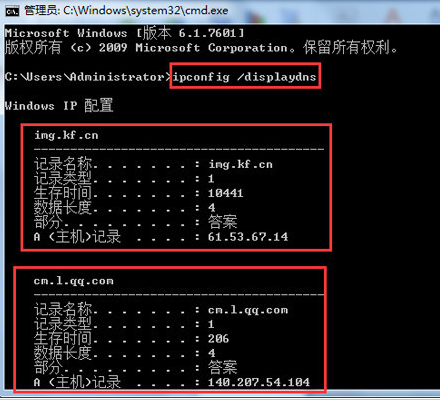Click the cmd.exe icon in the title bar
440x401 pixels.
pos(12,11)
